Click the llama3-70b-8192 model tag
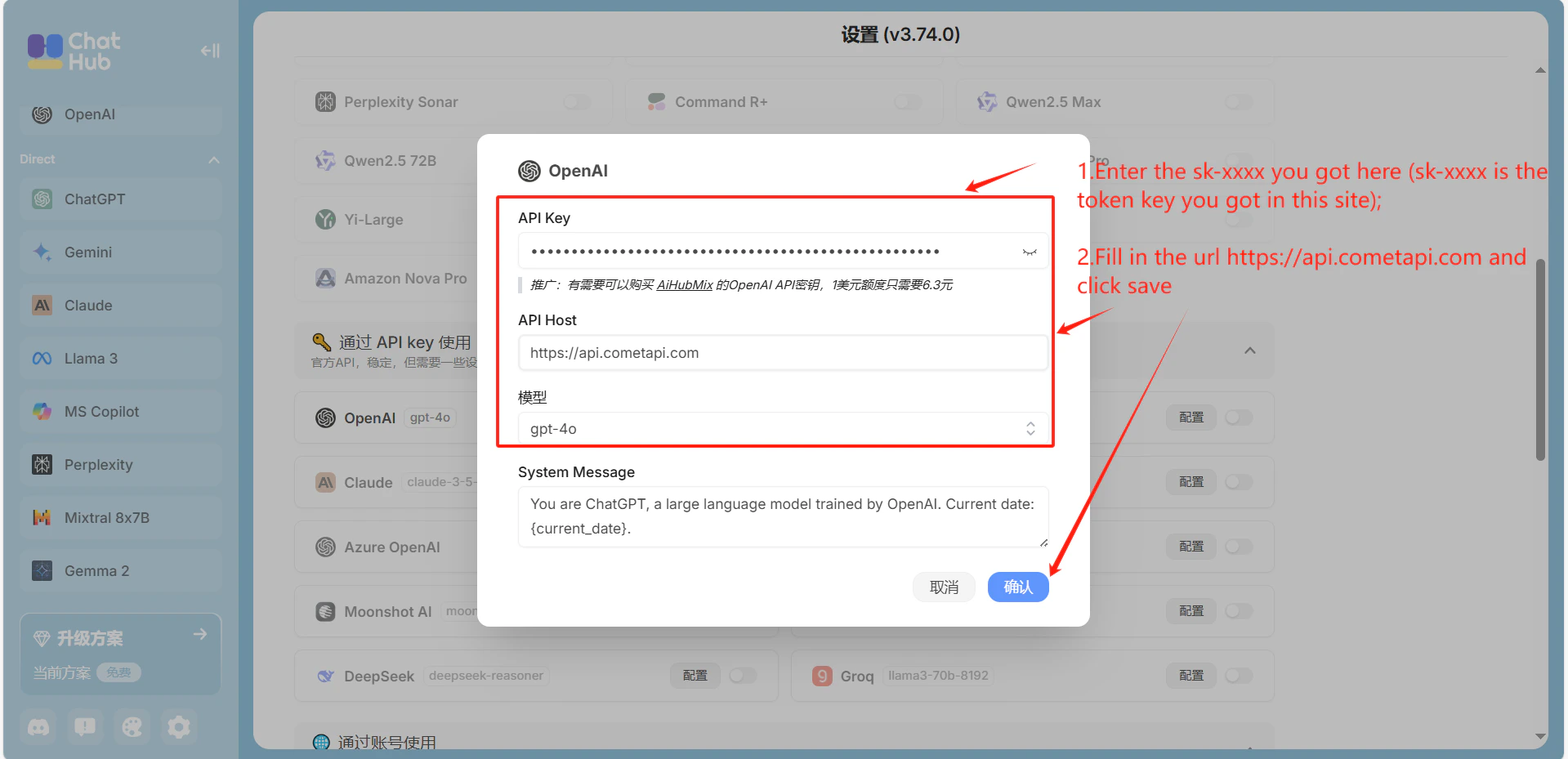This screenshot has height=759, width=1568. (x=938, y=676)
